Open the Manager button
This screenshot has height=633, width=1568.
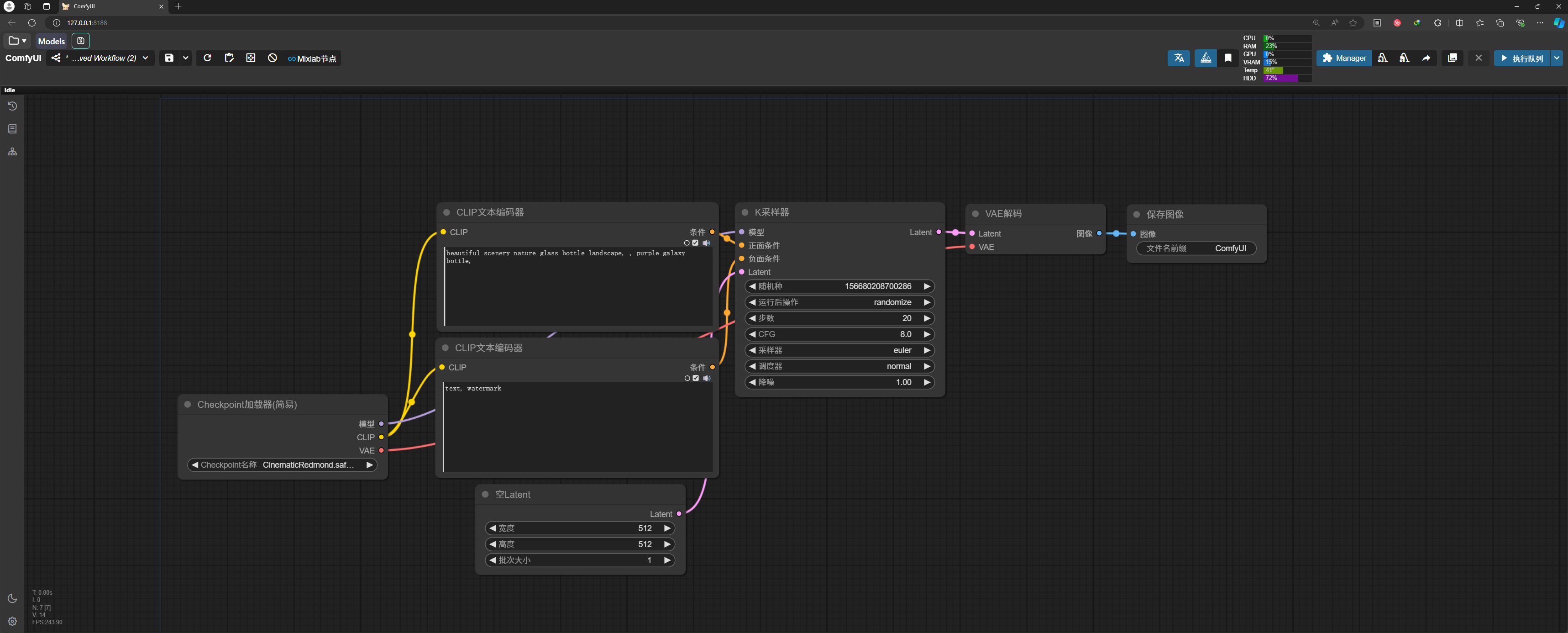click(1344, 58)
